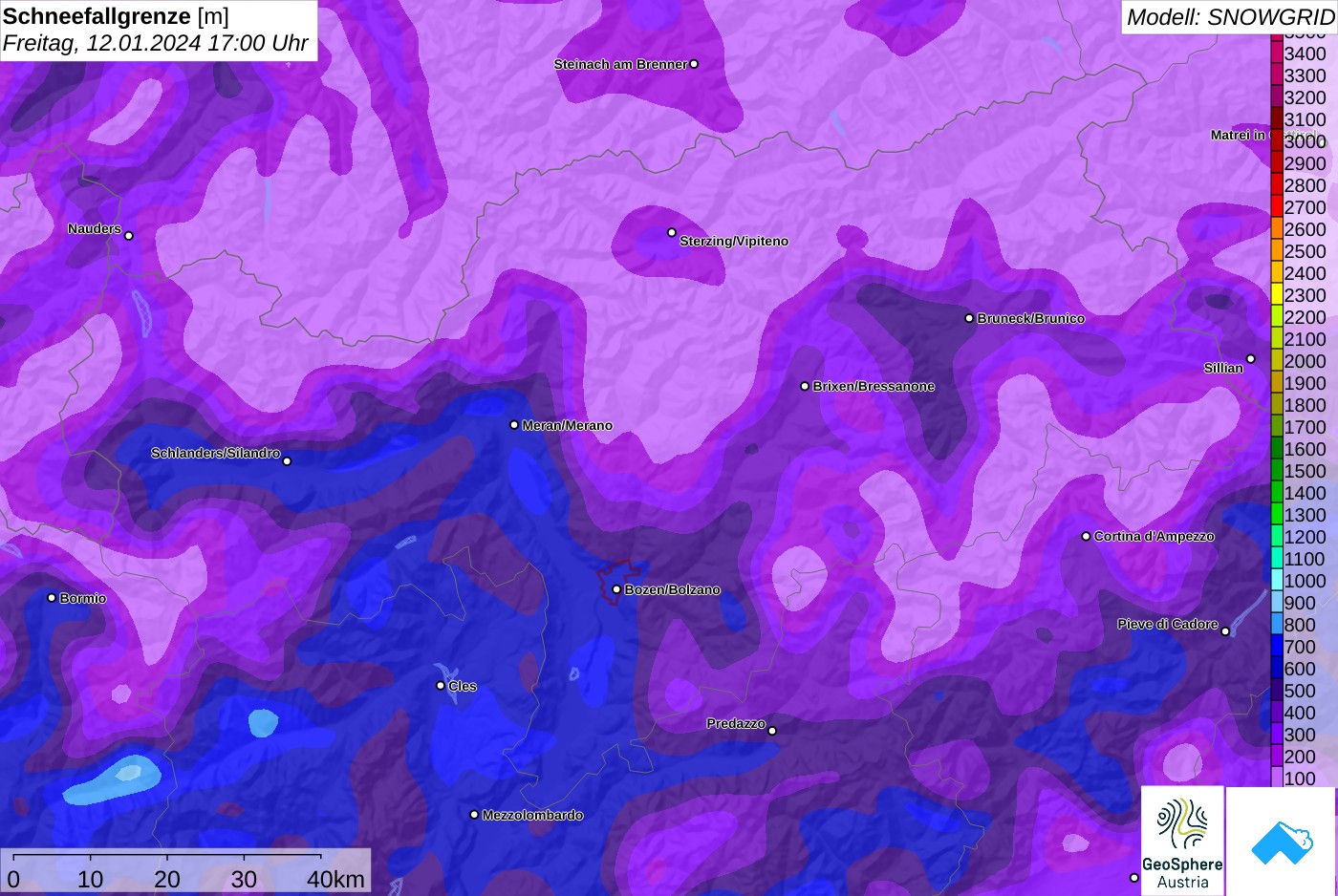This screenshot has height=896, width=1338.
Task: Select the Bormio marker dot
Action: [52, 598]
